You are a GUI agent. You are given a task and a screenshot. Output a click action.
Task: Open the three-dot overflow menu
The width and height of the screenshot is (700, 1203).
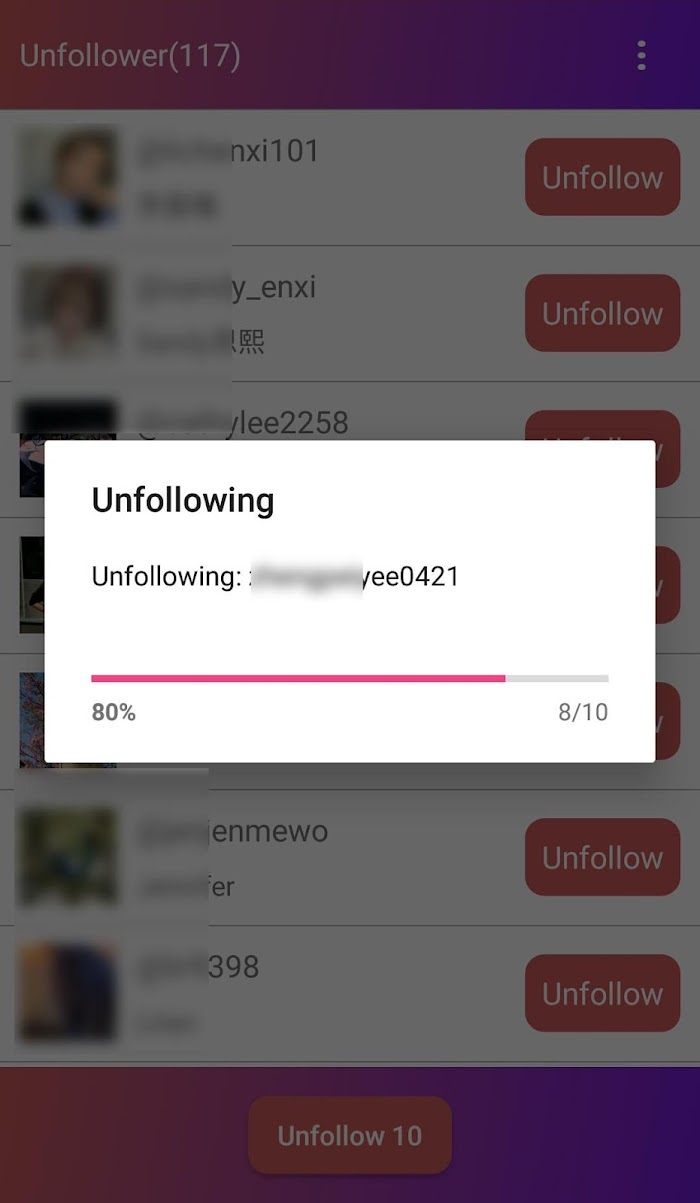coord(641,55)
